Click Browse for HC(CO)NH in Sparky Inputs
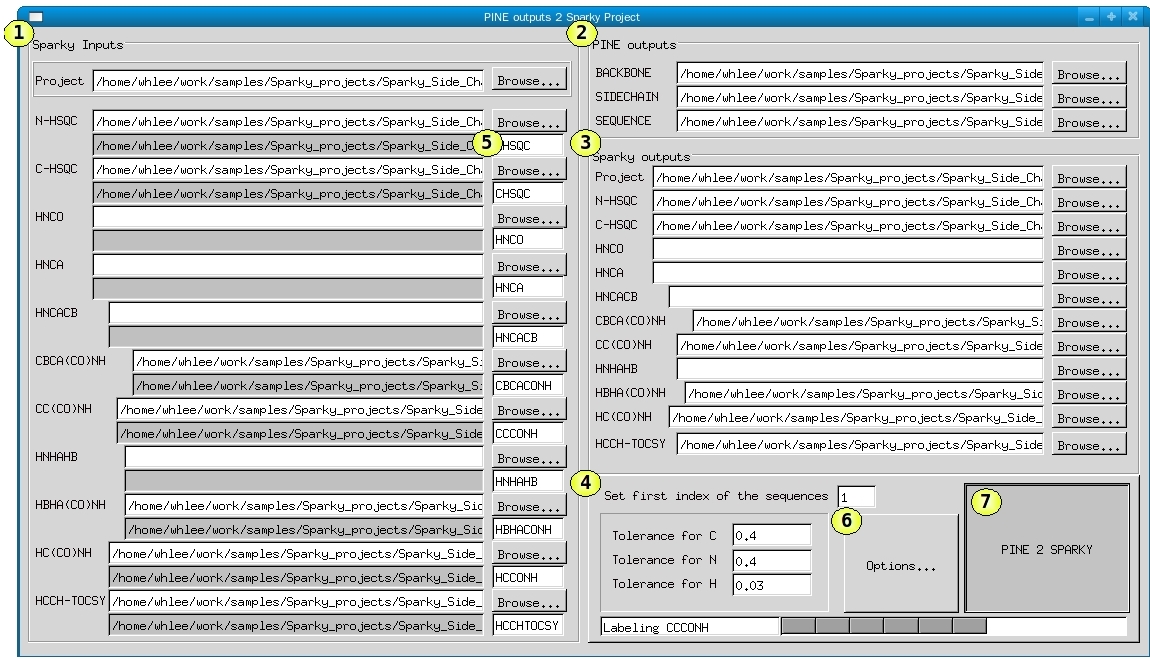The image size is (1150, 659). coord(529,554)
